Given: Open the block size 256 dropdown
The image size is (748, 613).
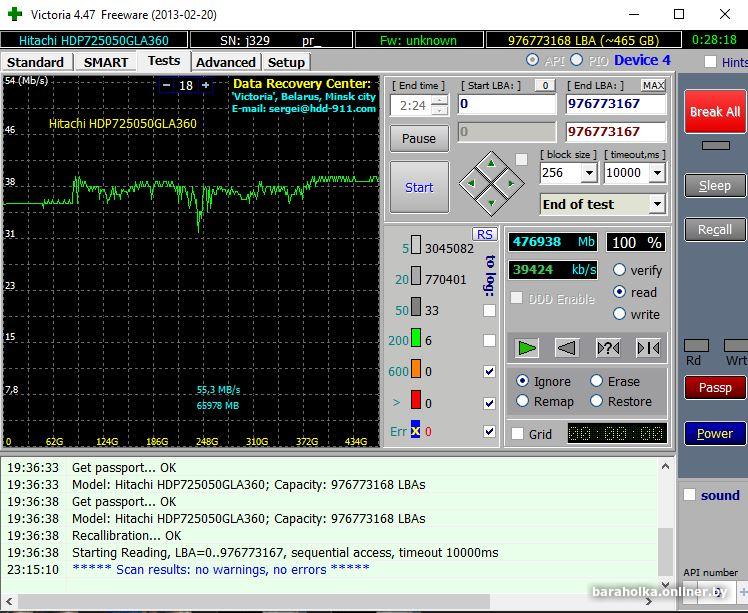Looking at the screenshot, I should click(590, 173).
